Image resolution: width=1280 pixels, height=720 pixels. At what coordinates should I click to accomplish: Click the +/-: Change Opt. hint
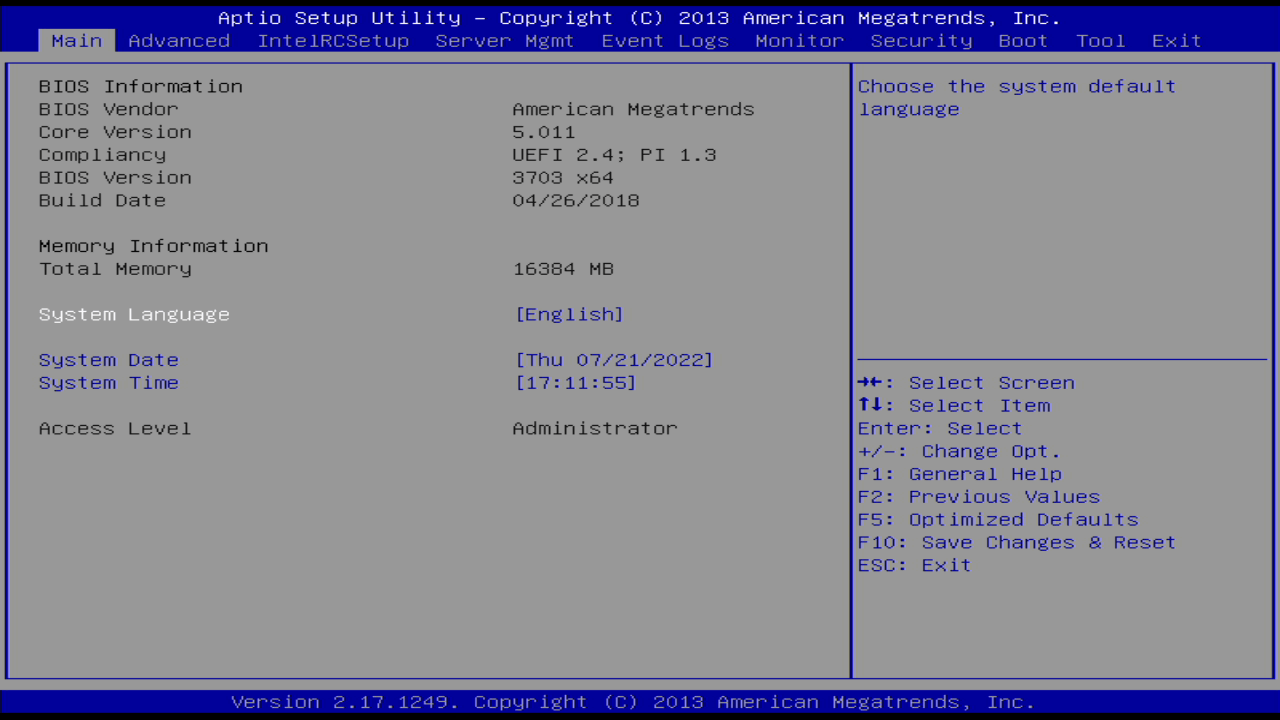click(960, 452)
